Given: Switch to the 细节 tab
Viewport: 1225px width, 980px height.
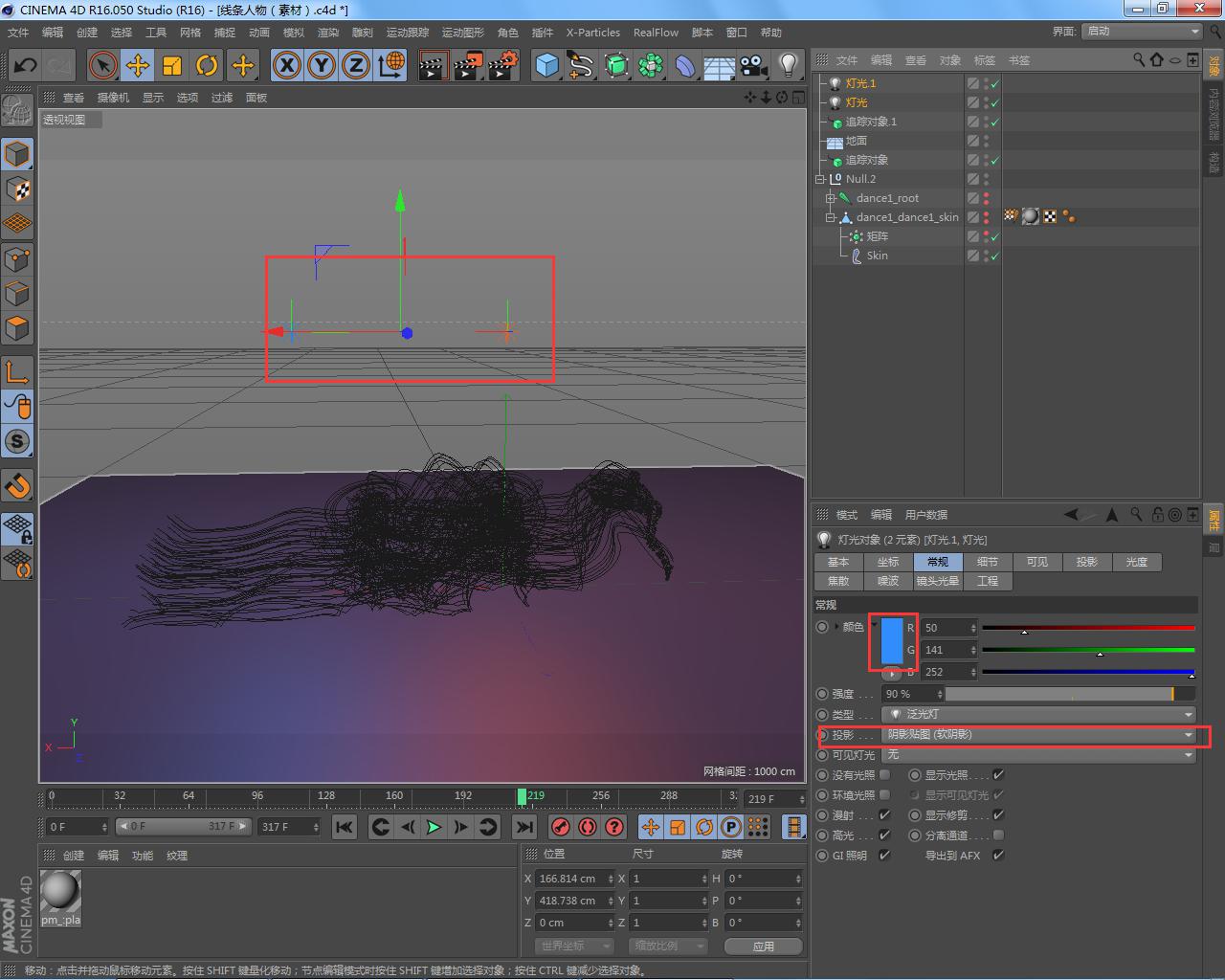Looking at the screenshot, I should pos(987,562).
